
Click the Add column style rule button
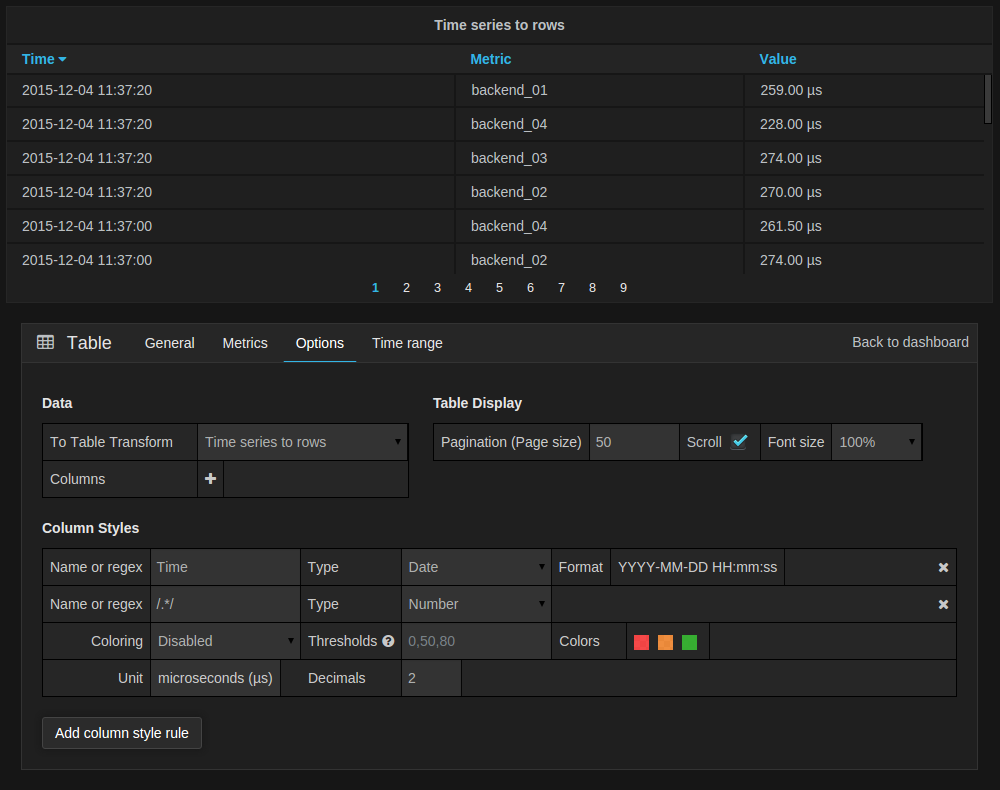122,733
